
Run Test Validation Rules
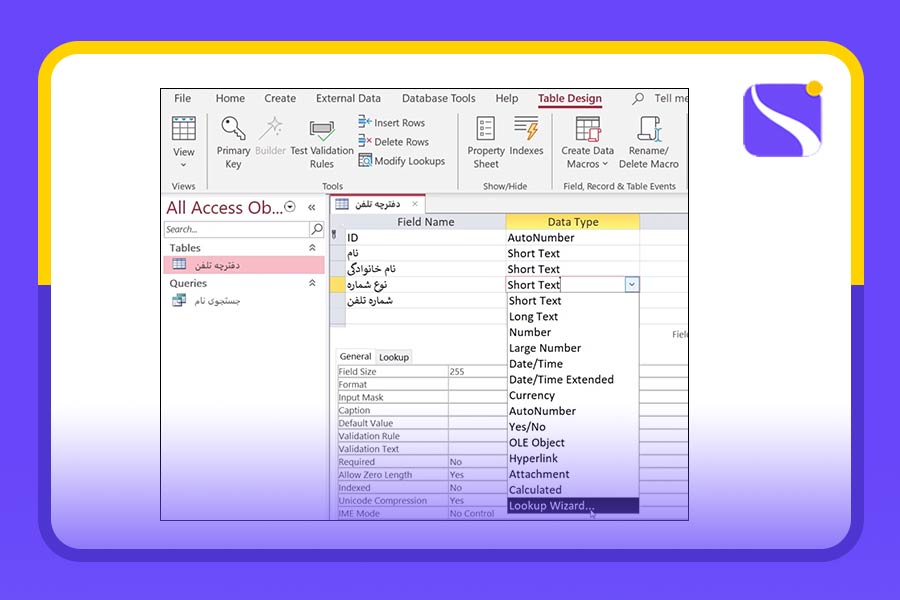coord(322,144)
